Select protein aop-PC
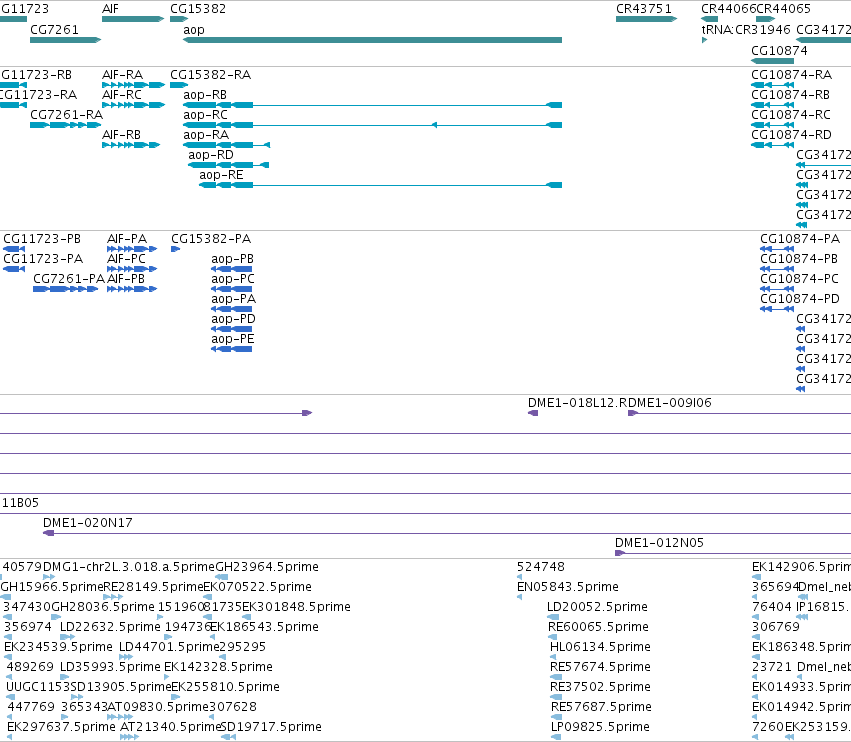The width and height of the screenshot is (851, 742). pos(232,289)
